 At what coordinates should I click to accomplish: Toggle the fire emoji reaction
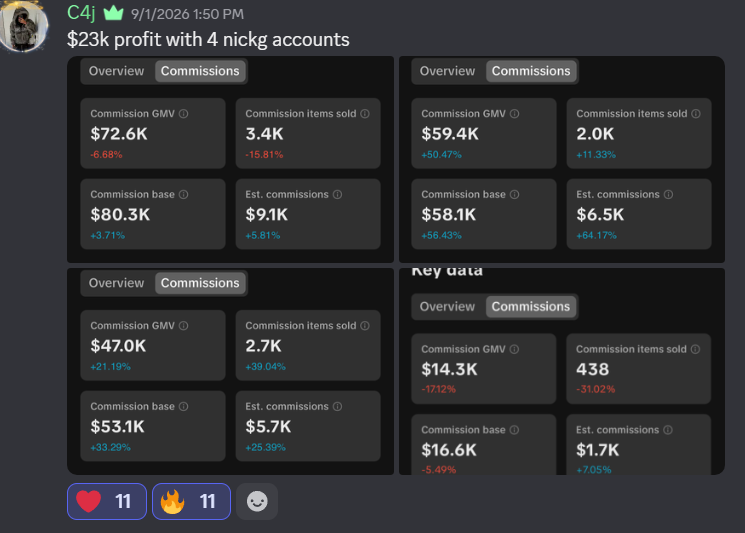pos(191,501)
